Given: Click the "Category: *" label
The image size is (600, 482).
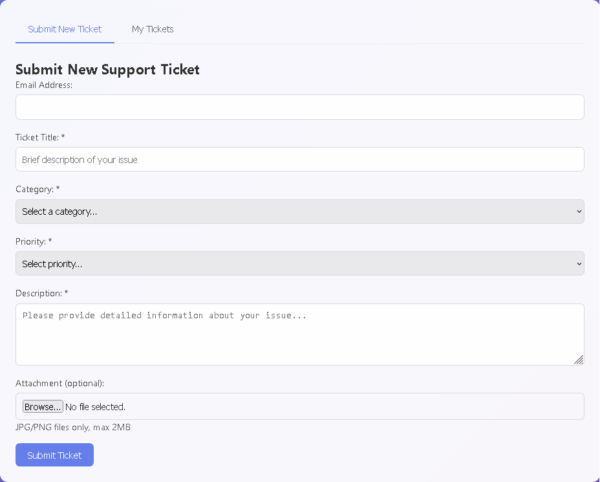Looking at the screenshot, I should pyautogui.click(x=38, y=189).
